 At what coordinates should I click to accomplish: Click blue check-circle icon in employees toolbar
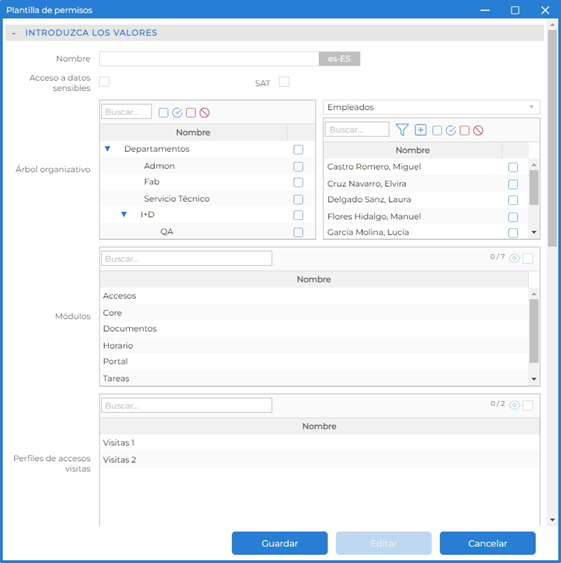[x=451, y=130]
